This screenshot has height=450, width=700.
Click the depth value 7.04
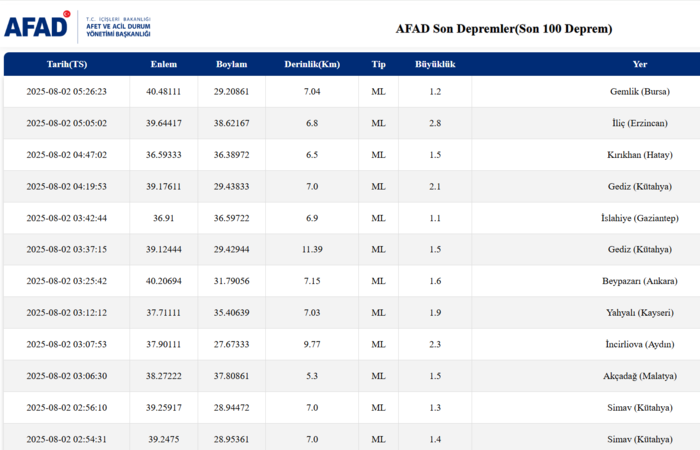pos(312,92)
